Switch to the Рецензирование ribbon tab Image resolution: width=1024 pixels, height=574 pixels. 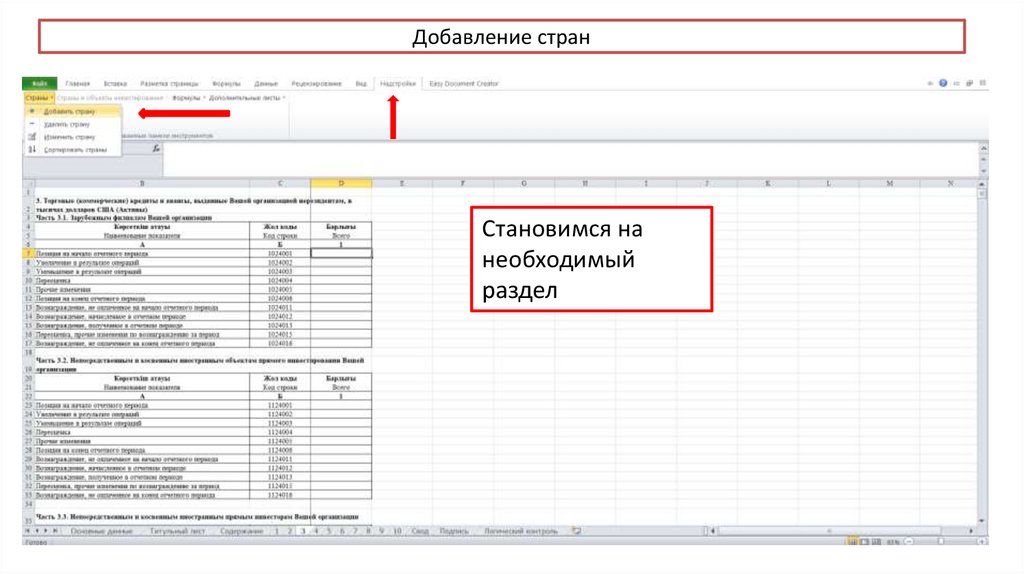pyautogui.click(x=316, y=84)
